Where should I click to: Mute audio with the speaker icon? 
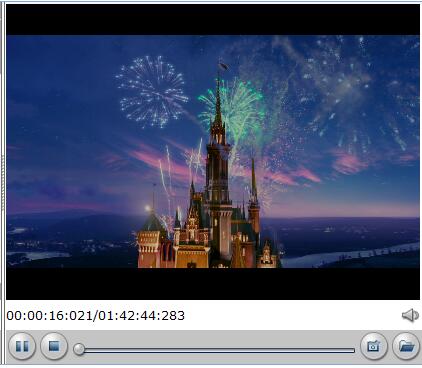[410, 315]
